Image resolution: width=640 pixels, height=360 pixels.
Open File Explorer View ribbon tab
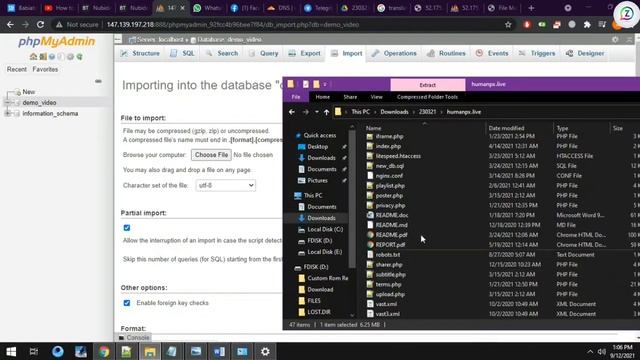tap(376, 97)
